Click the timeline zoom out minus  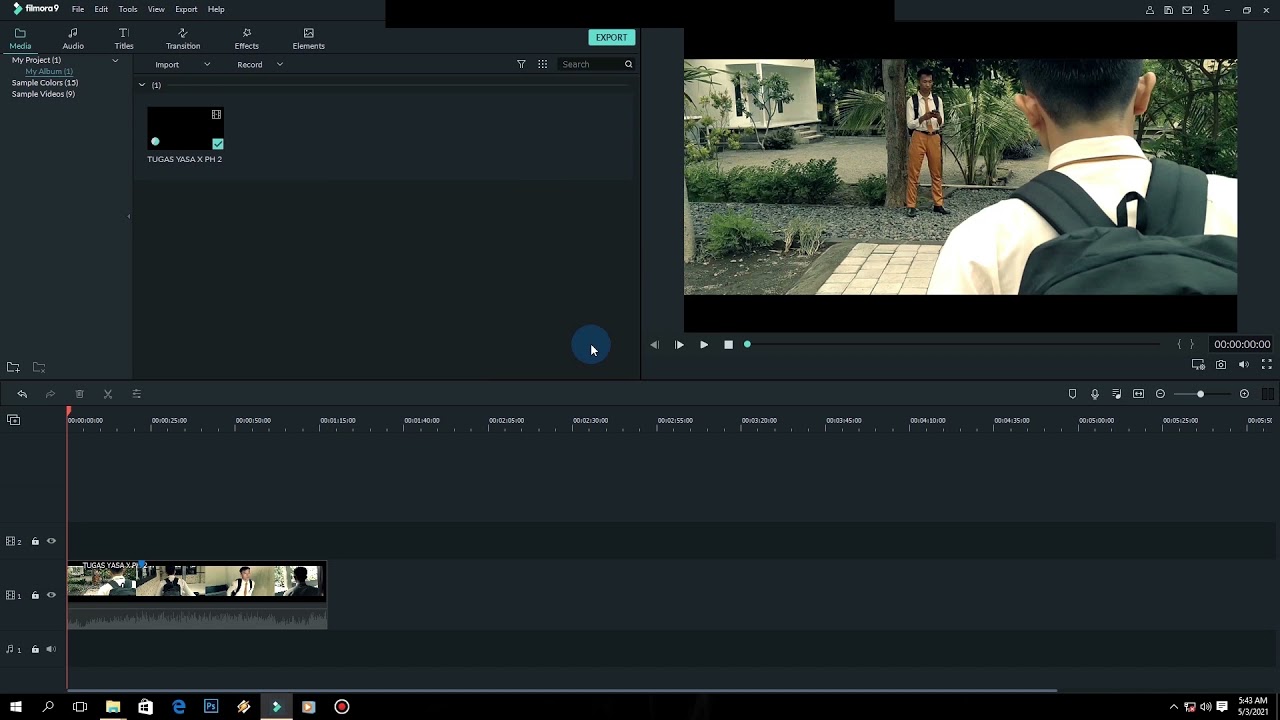click(x=1160, y=394)
